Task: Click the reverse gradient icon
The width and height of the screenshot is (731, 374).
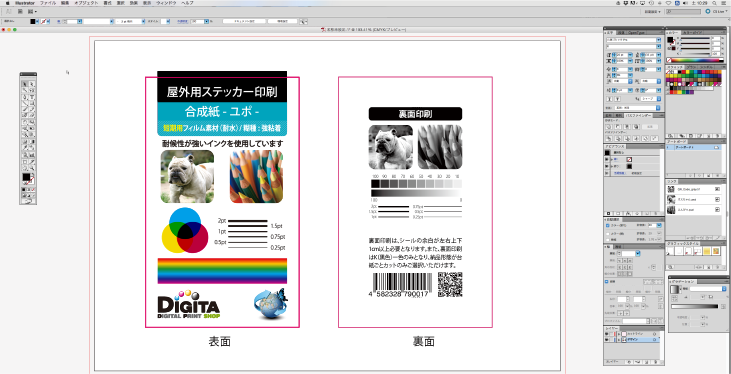Action: (675, 298)
